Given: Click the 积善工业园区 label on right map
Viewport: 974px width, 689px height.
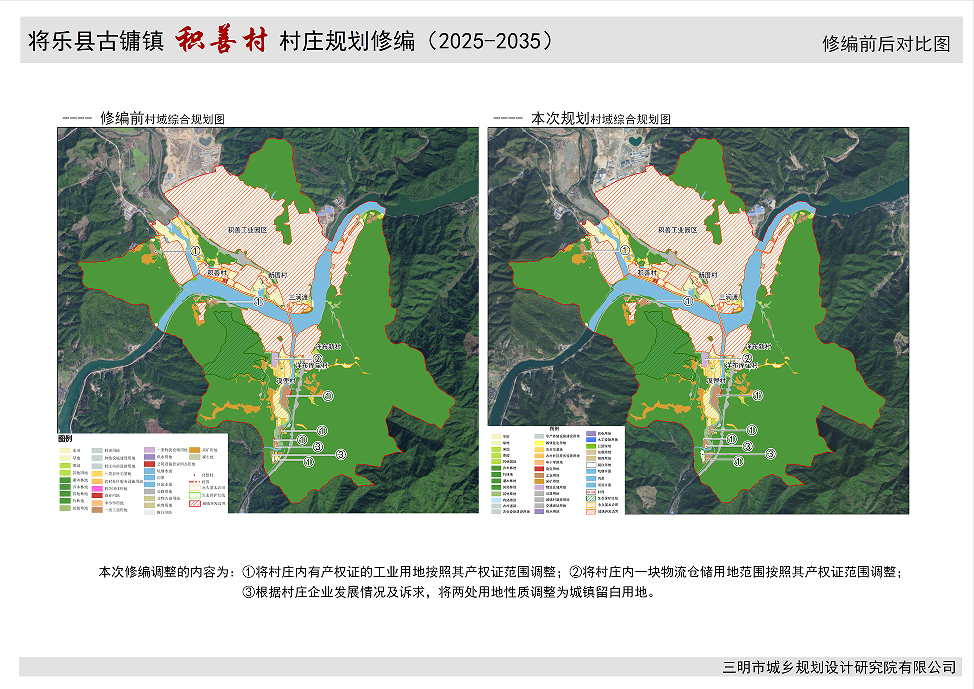Looking at the screenshot, I should pos(680,229).
